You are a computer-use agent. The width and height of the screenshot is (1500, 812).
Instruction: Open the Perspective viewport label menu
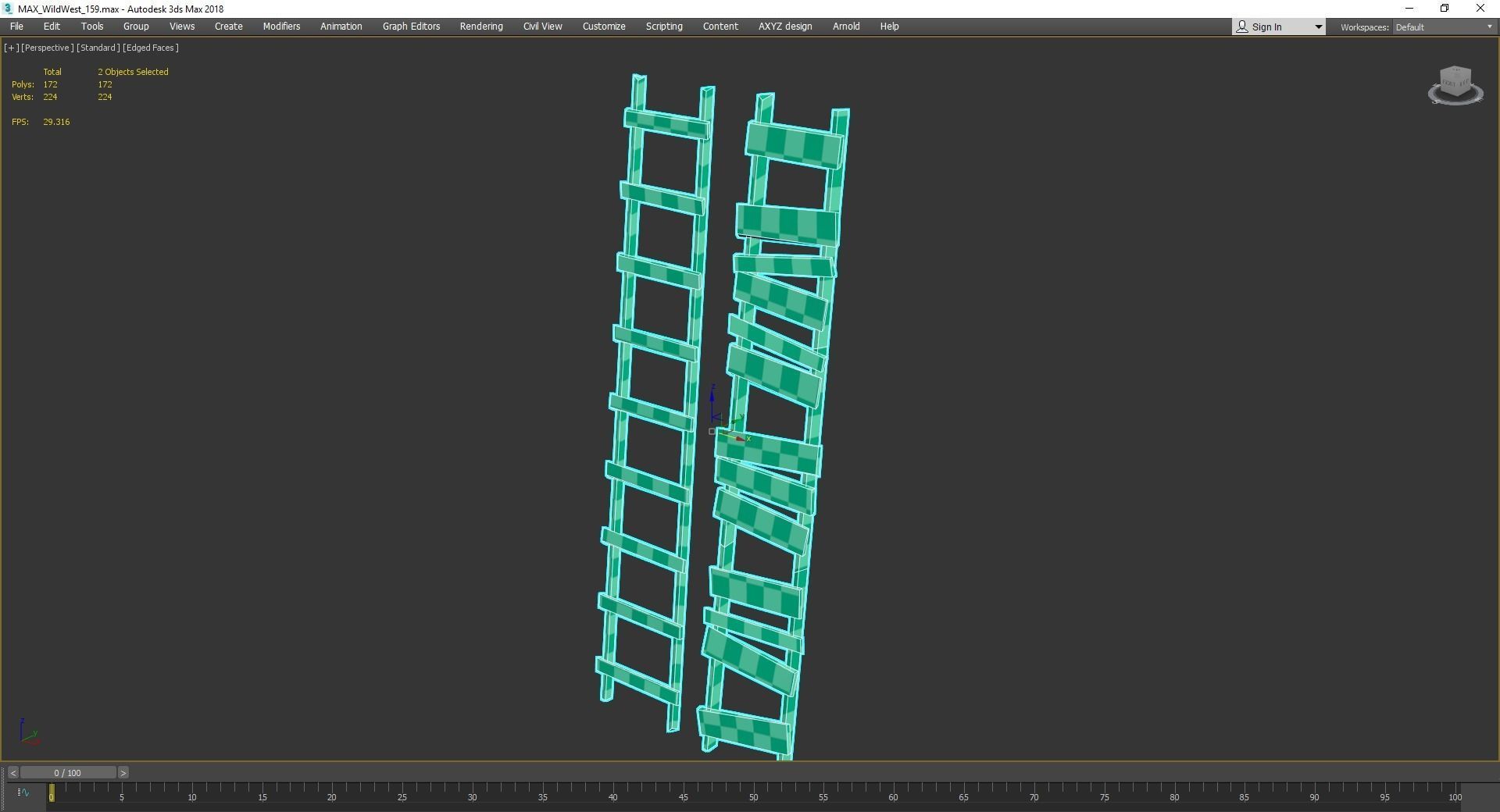tap(46, 48)
